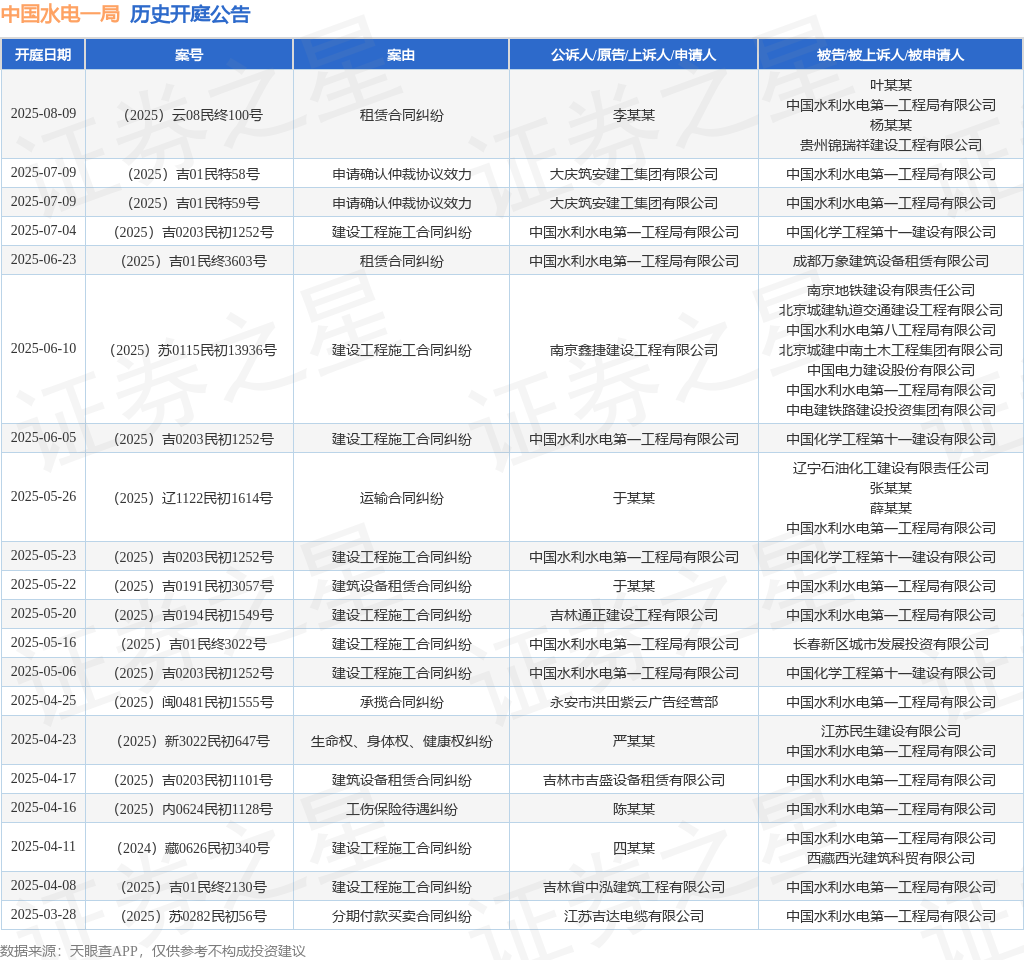Select case number (2025)吉0194民初1549号
The width and height of the screenshot is (1024, 960).
pos(193,616)
